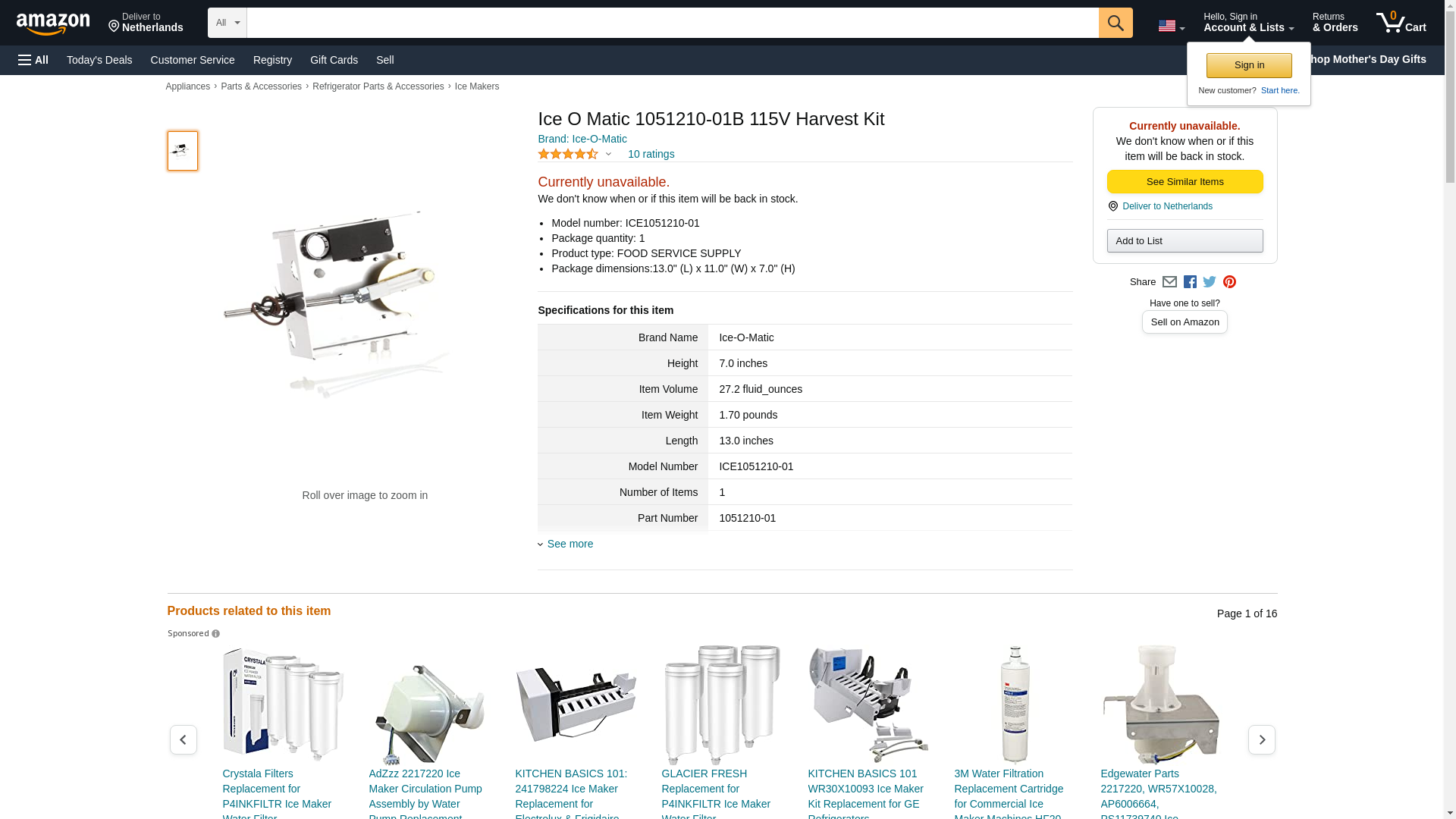Viewport: 1456px width, 819px height.
Task: Share via email envelope icon
Action: coord(1169,282)
